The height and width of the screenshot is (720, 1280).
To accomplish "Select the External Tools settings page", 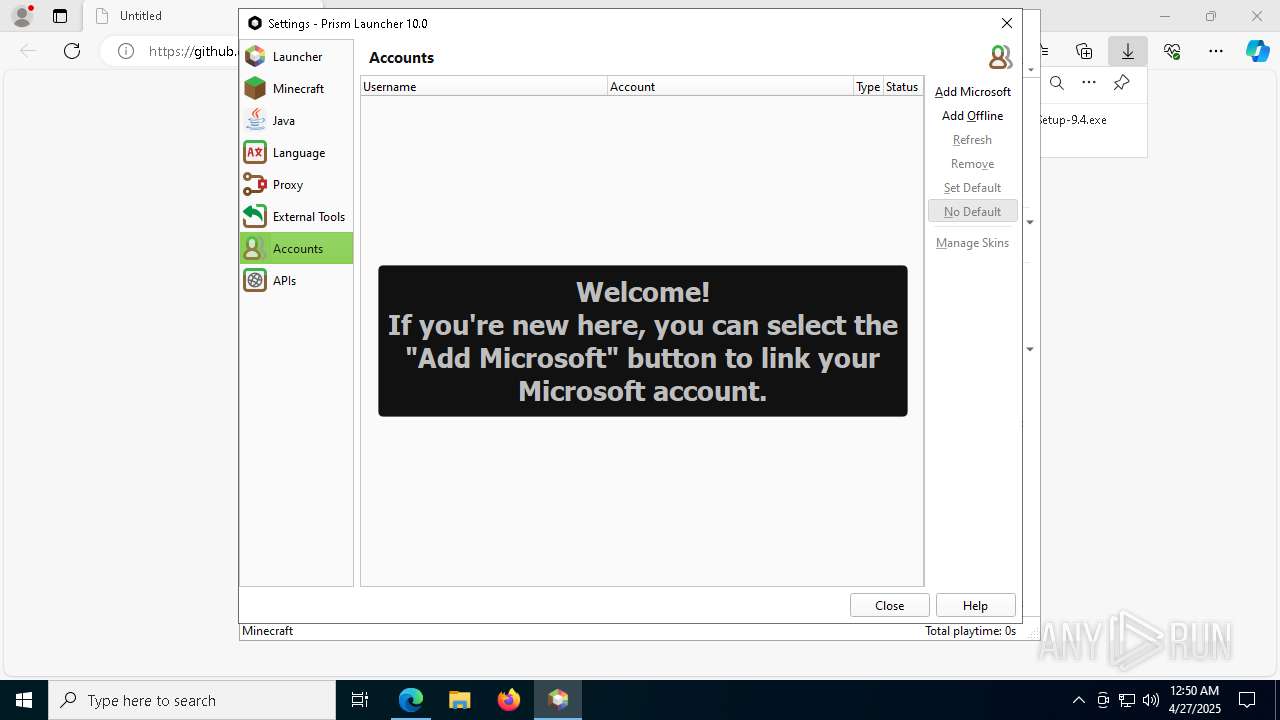I will coord(296,217).
